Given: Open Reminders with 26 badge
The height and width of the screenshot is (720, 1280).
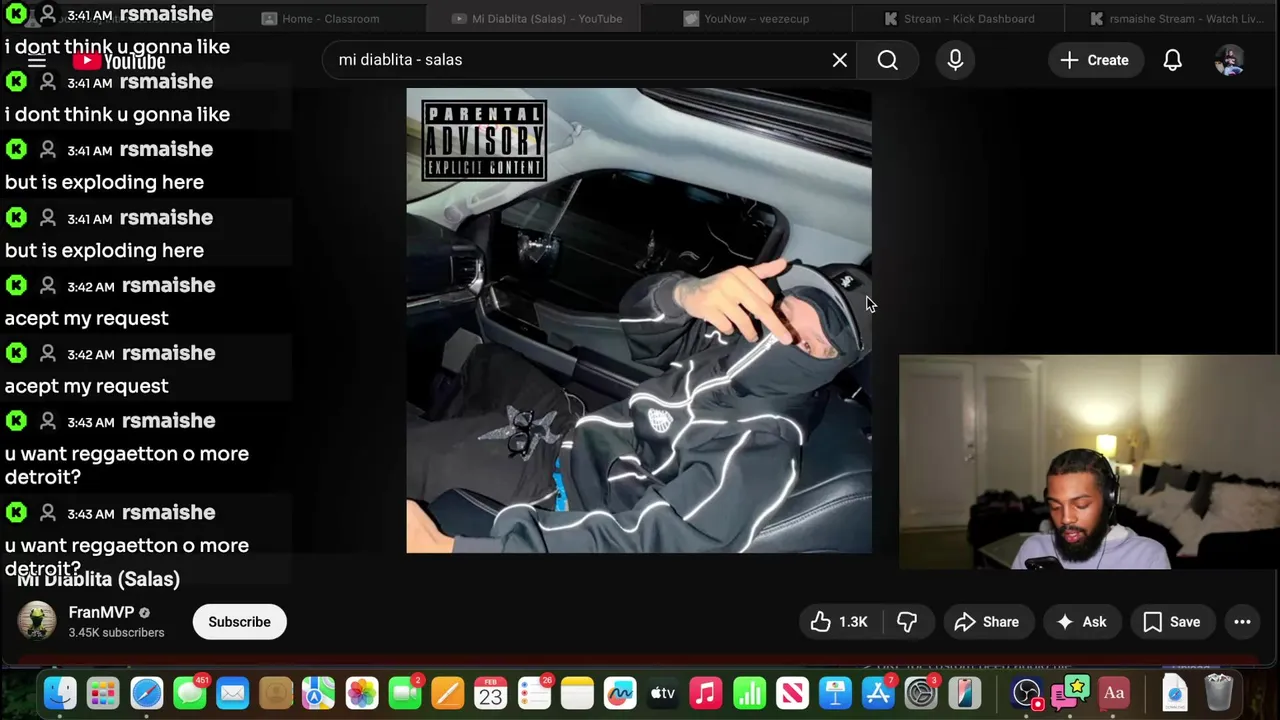Looking at the screenshot, I should point(534,693).
